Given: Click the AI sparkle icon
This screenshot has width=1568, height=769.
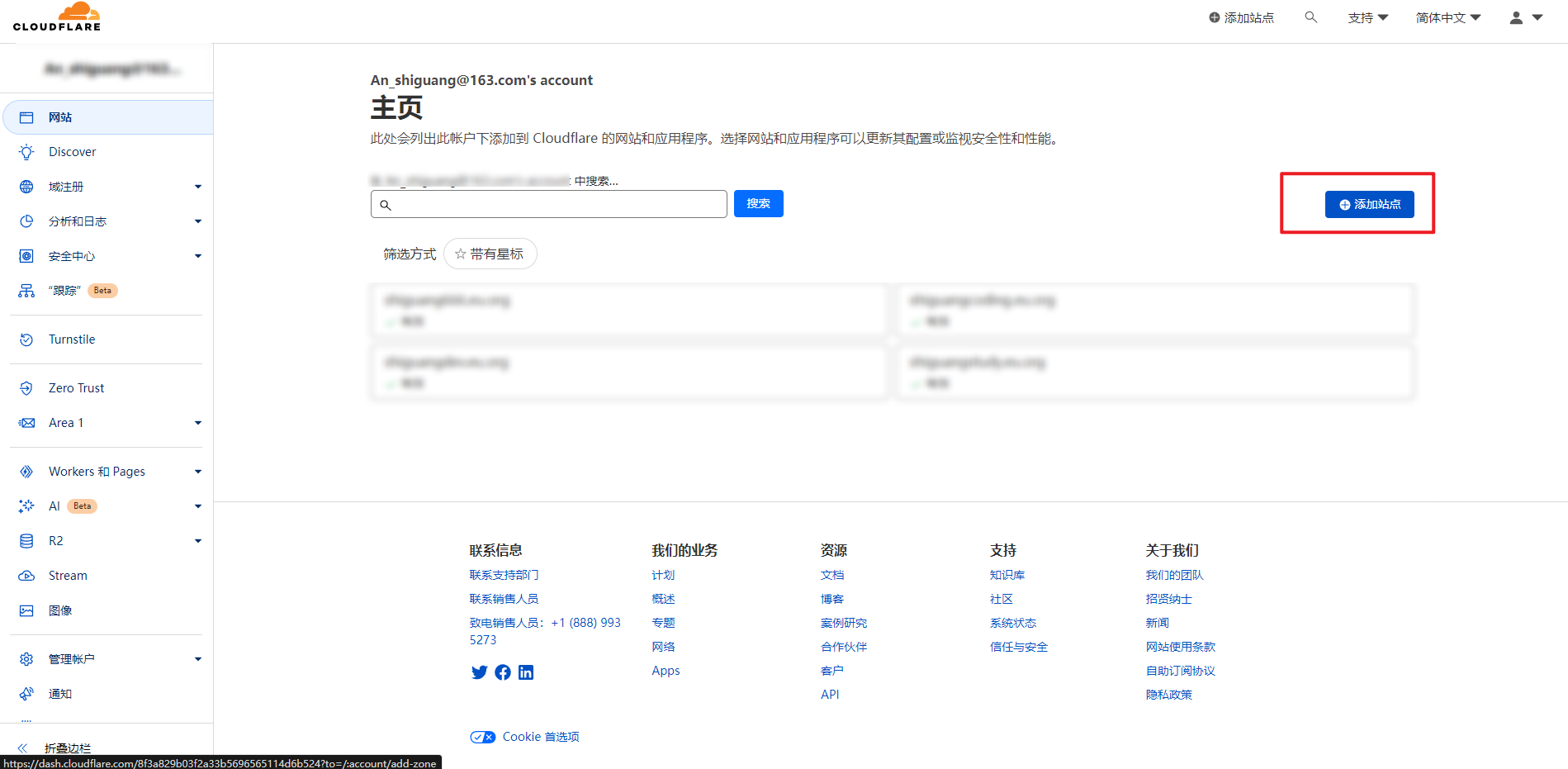Looking at the screenshot, I should (26, 506).
